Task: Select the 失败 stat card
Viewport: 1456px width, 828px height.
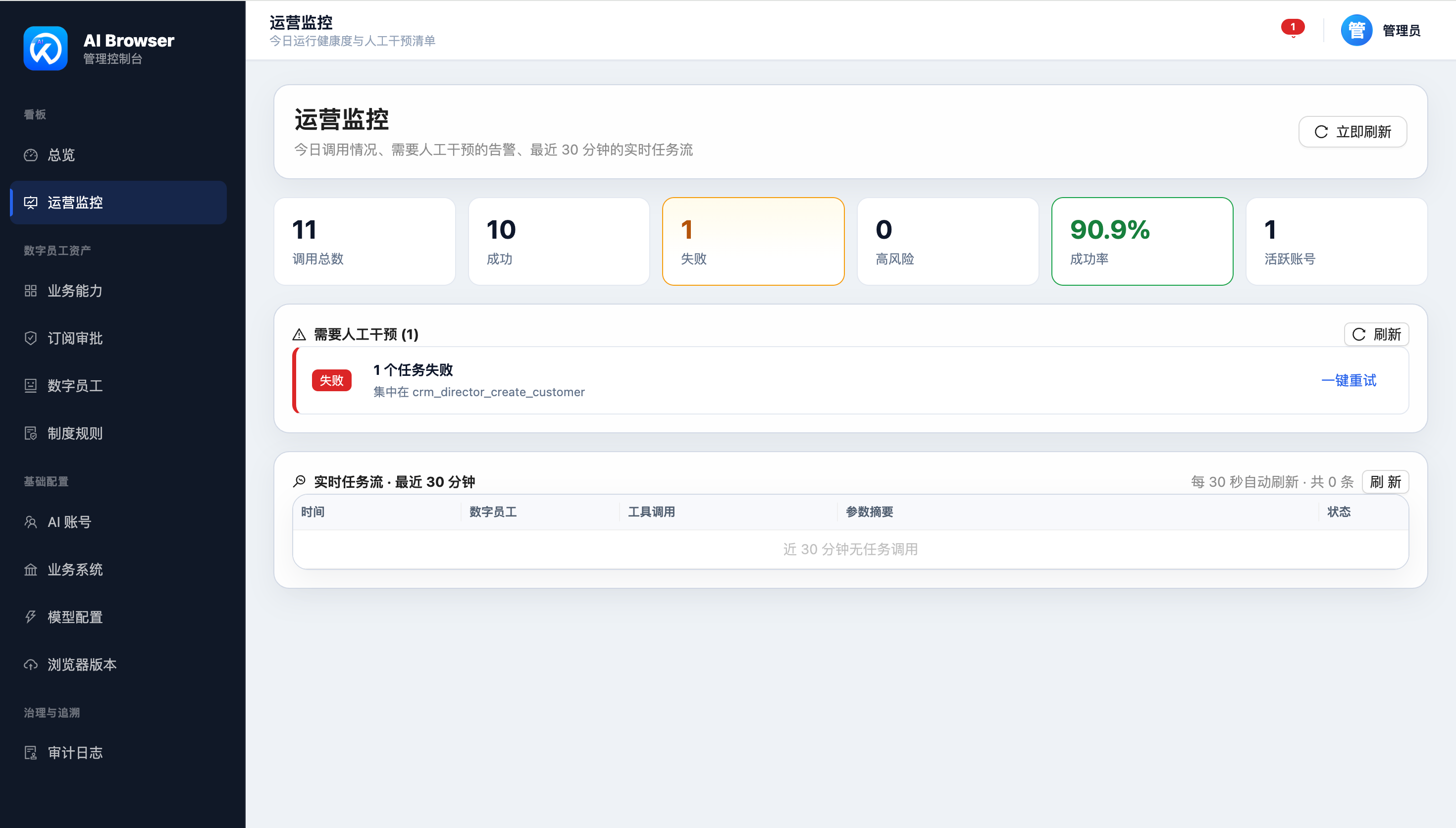Action: 753,241
